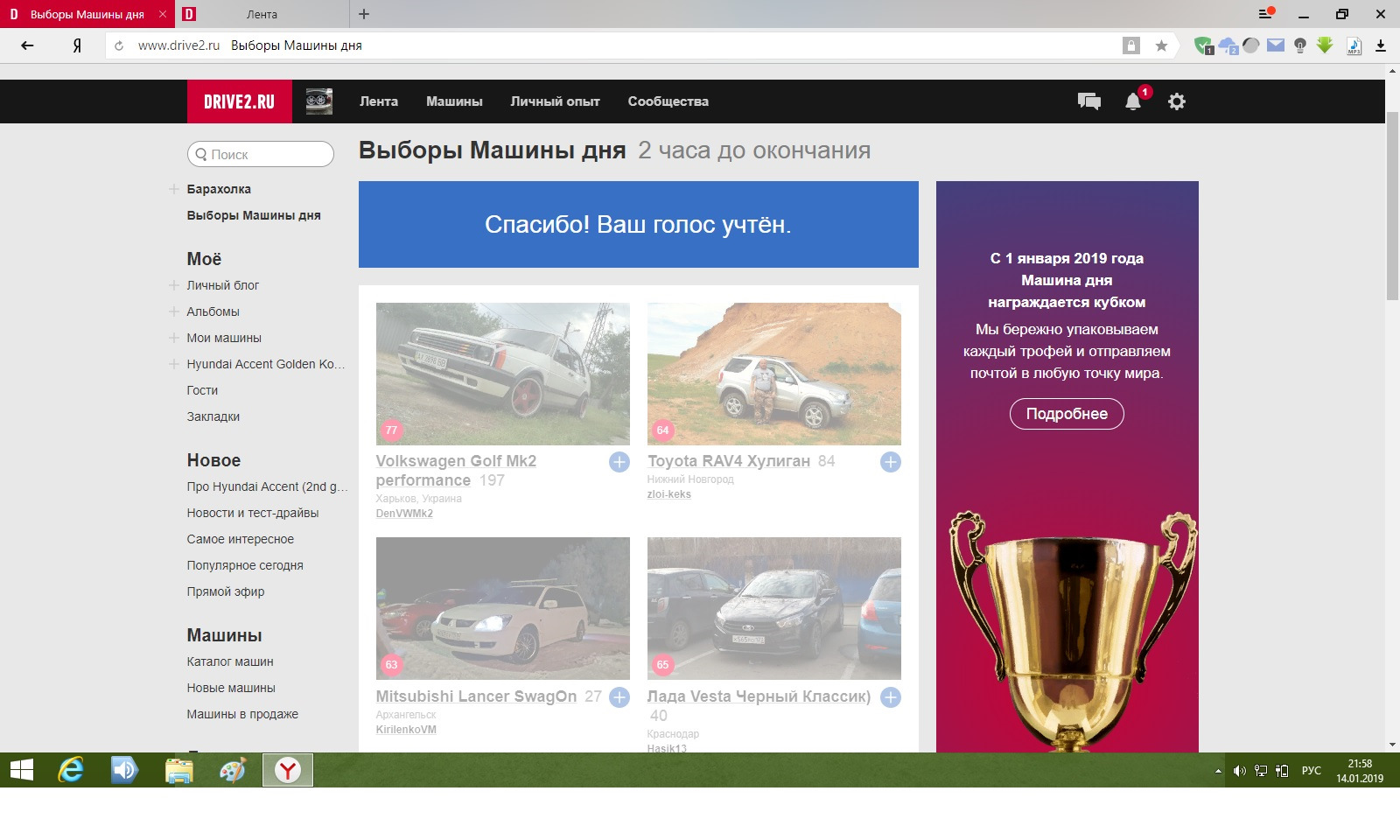Open the browser menu with the red dot
Screen dimensions: 1400x840
1266,14
